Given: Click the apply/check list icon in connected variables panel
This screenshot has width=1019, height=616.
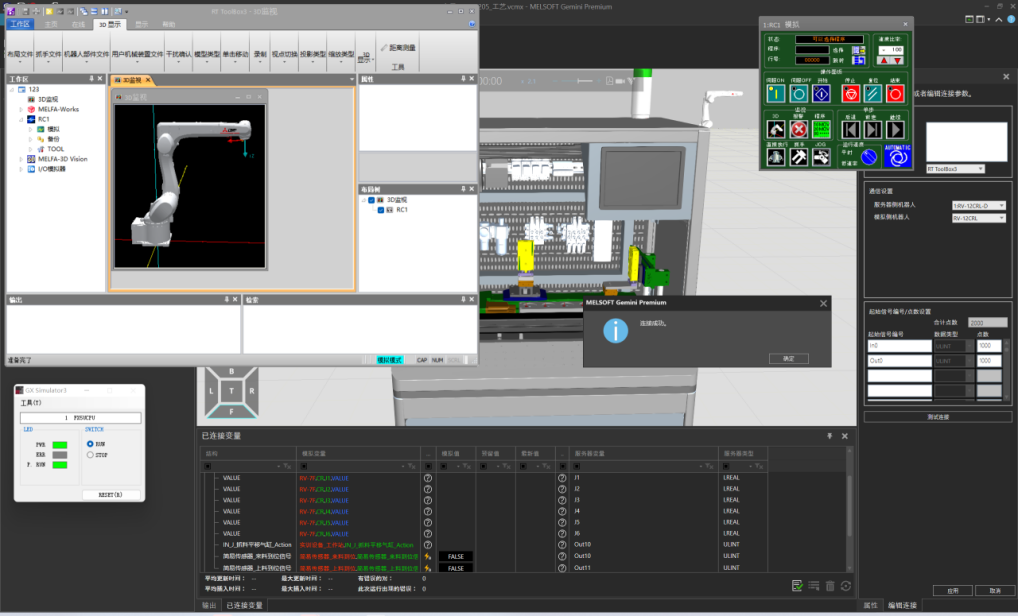Looking at the screenshot, I should pyautogui.click(x=797, y=586).
